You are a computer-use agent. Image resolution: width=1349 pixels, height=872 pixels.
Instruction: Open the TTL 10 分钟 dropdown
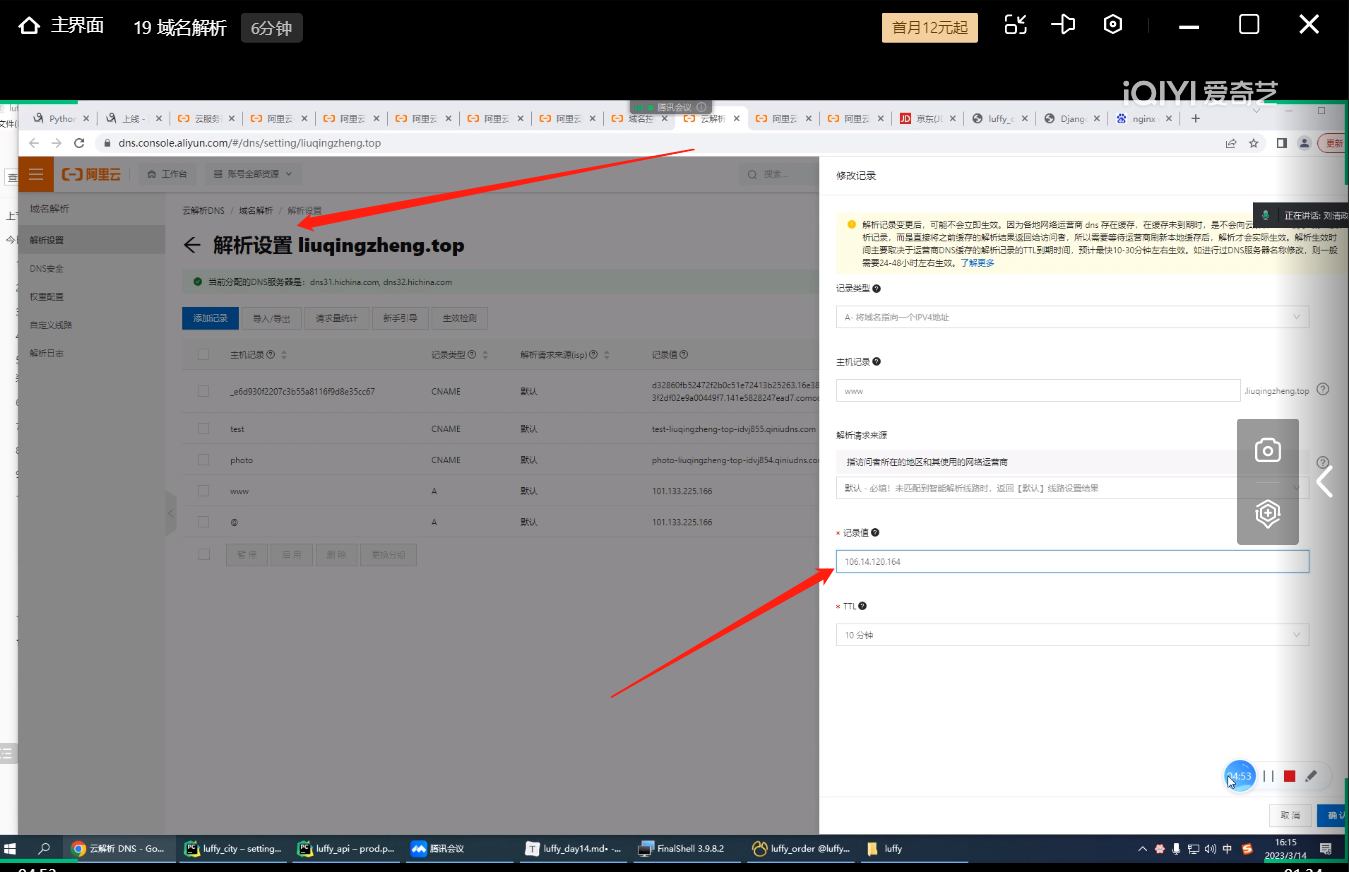pos(1072,635)
